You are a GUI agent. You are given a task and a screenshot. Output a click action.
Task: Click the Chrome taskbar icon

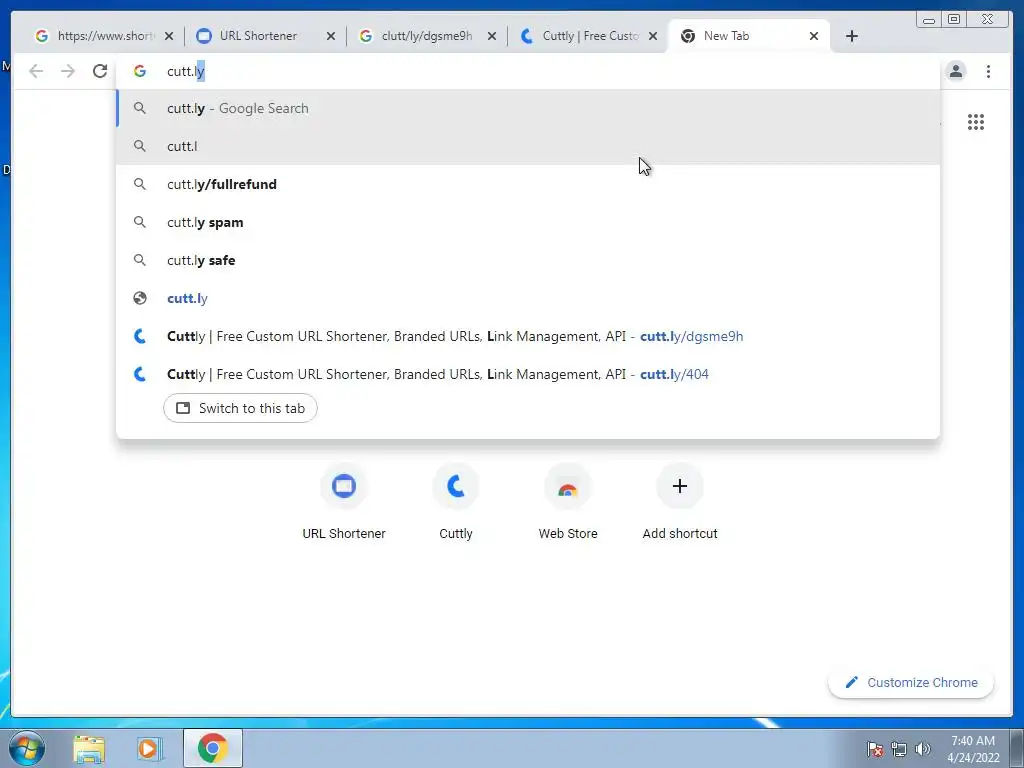pos(212,748)
